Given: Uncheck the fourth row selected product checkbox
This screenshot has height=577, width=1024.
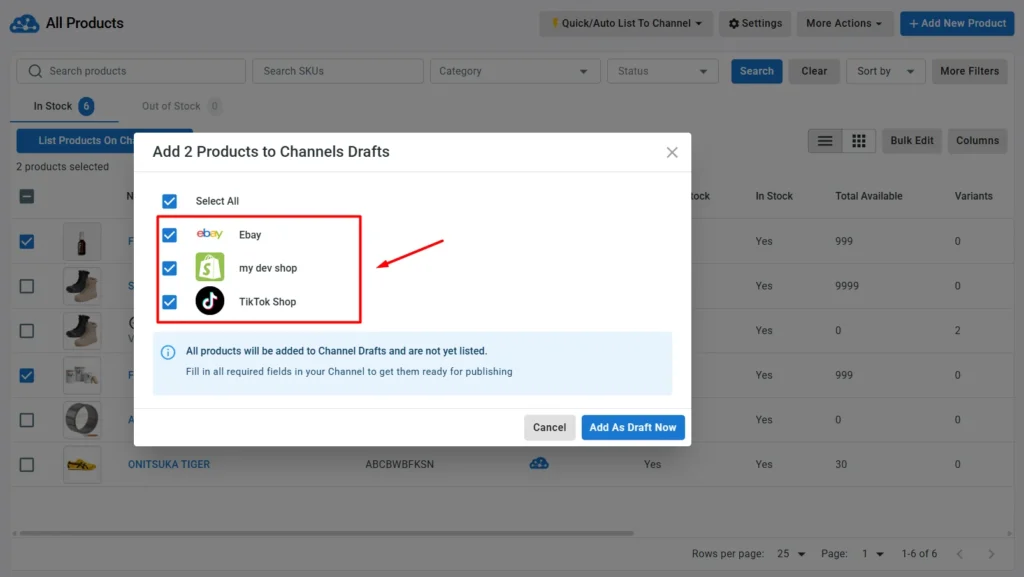Looking at the screenshot, I should click(27, 375).
